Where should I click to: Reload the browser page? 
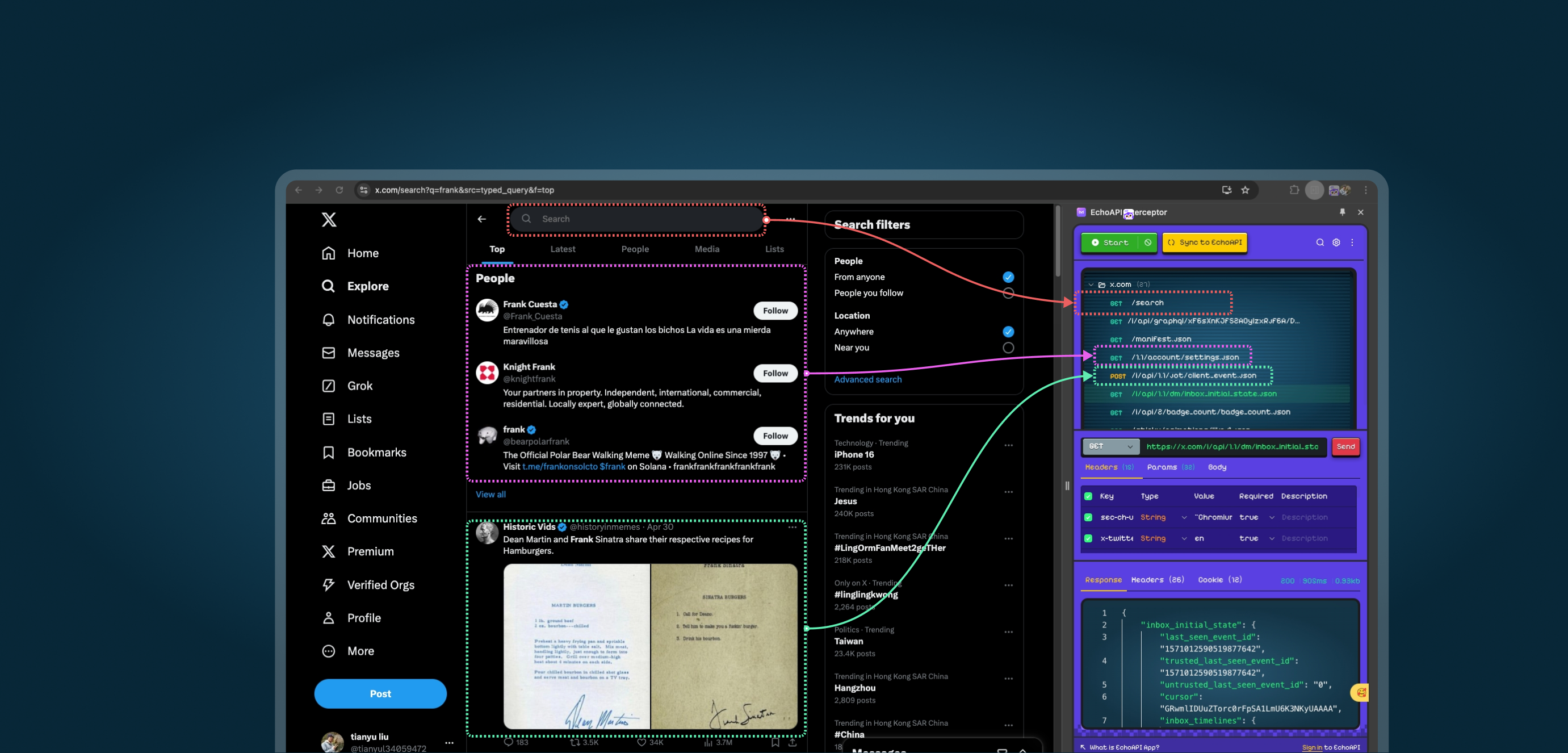coord(339,190)
